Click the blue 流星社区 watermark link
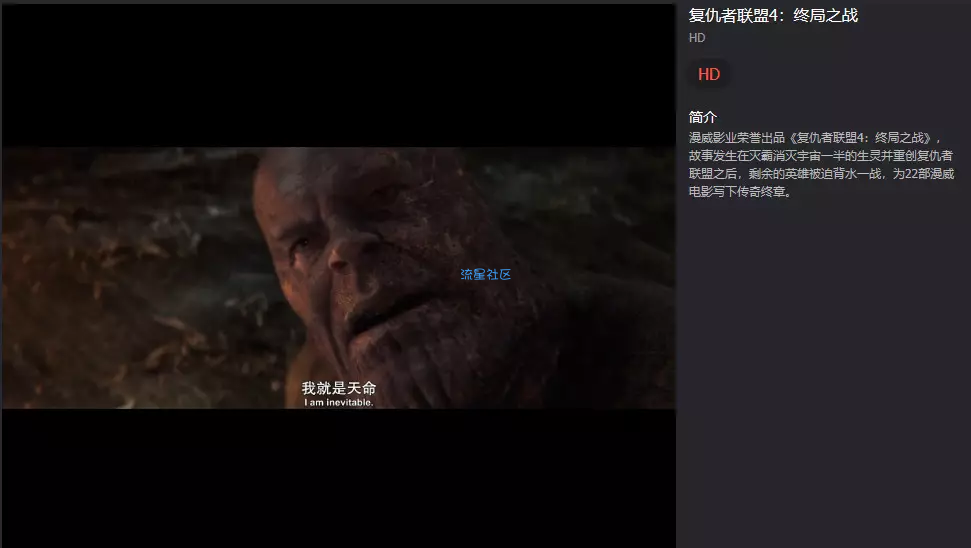This screenshot has height=548, width=971. (485, 274)
